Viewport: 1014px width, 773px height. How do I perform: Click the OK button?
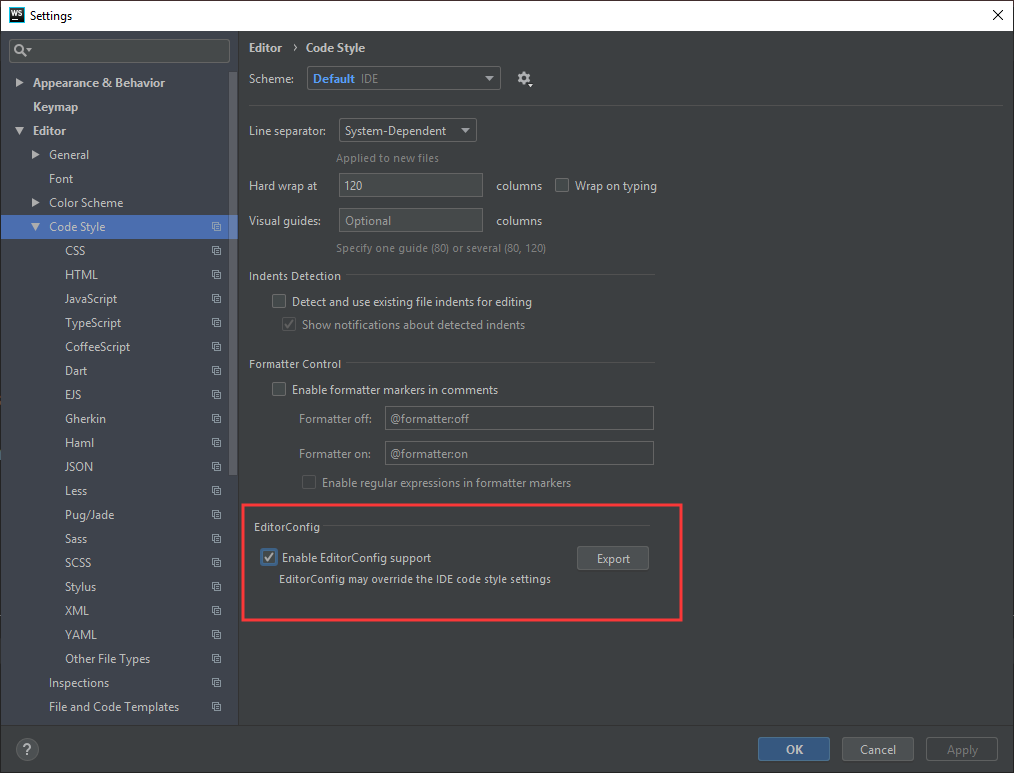point(793,749)
